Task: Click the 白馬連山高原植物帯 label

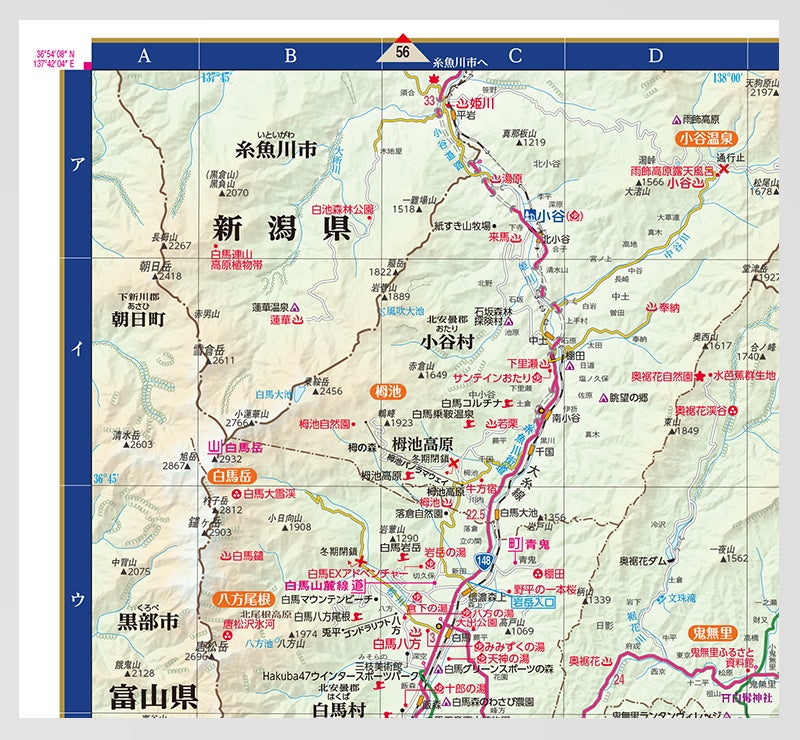Action: tap(236, 260)
